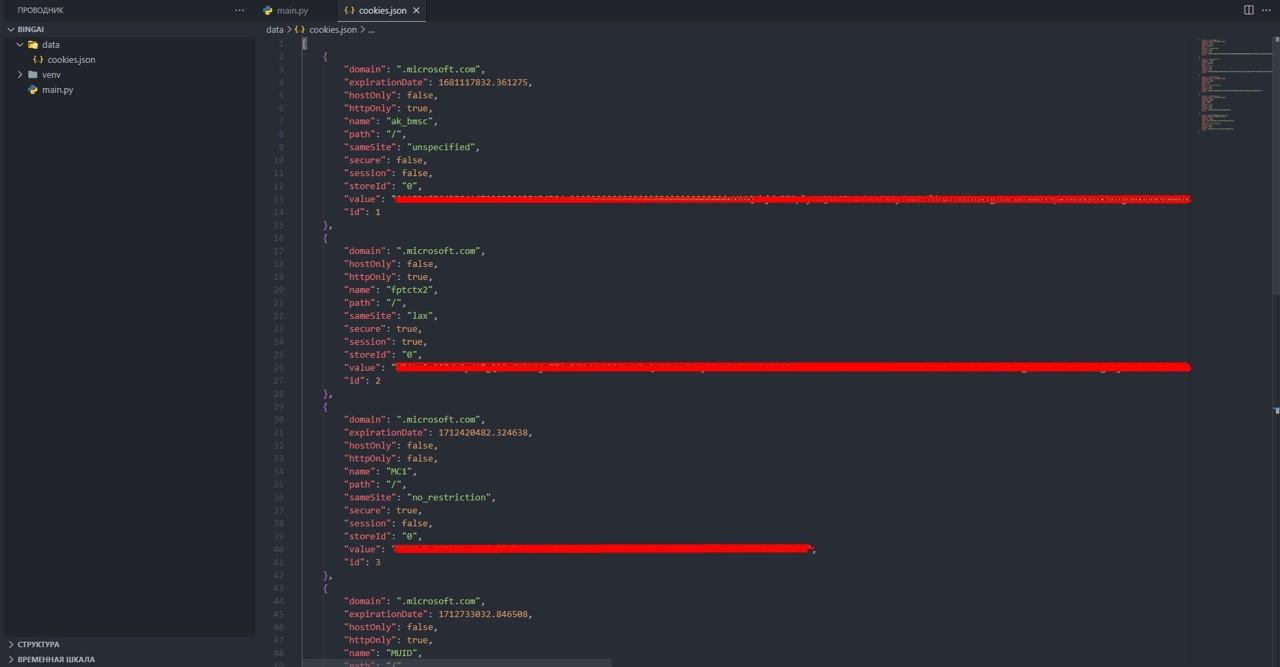Jump using the code minimap preview
Viewport: 1280px width, 667px height.
click(x=1236, y=84)
